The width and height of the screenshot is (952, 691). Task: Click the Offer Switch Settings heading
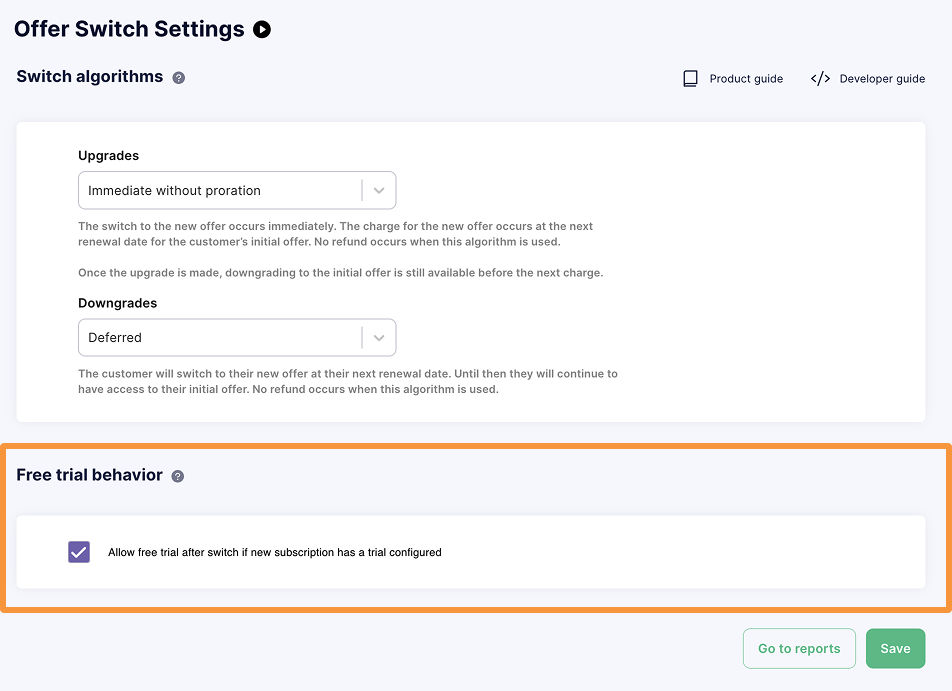[x=129, y=29]
